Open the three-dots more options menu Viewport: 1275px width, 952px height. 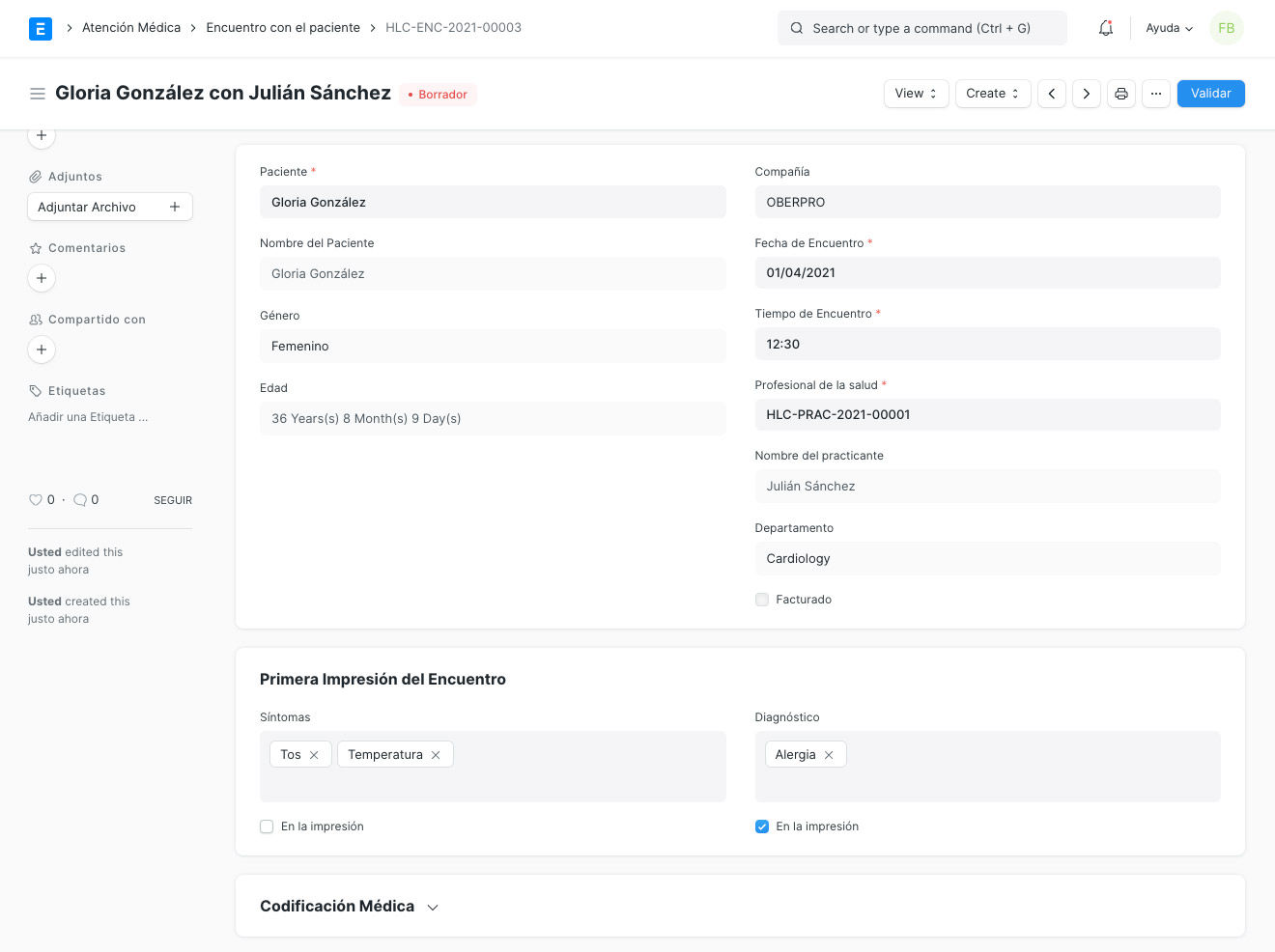[1156, 94]
